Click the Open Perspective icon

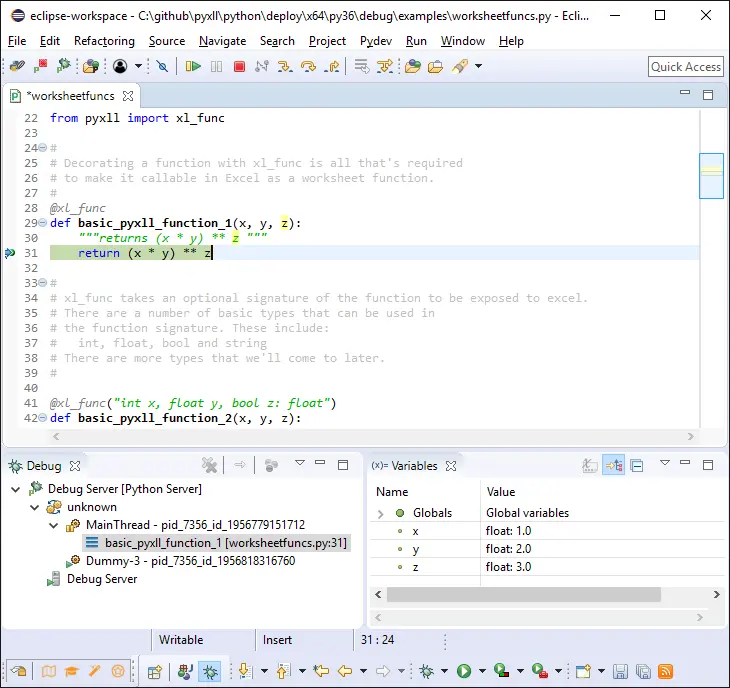[x=154, y=672]
